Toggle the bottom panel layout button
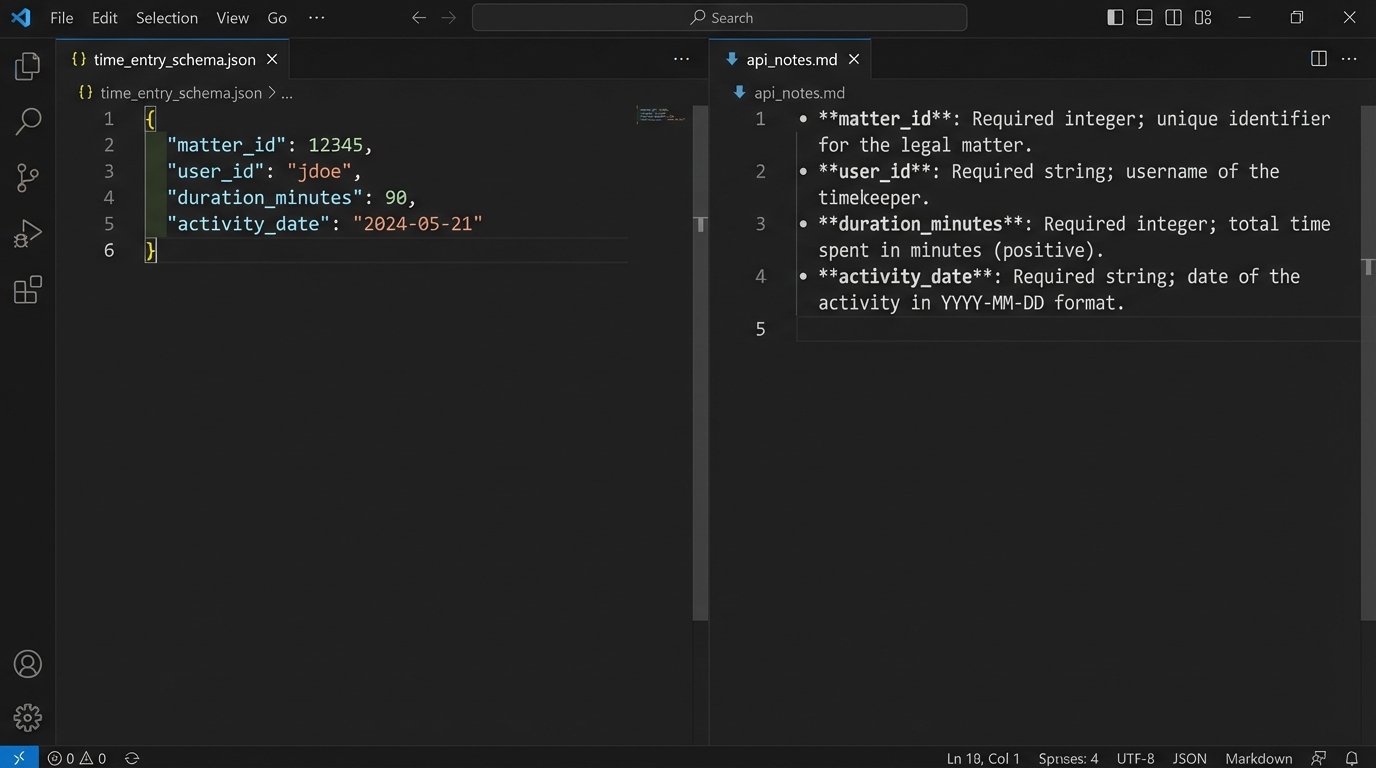Image resolution: width=1376 pixels, height=768 pixels. [1144, 18]
